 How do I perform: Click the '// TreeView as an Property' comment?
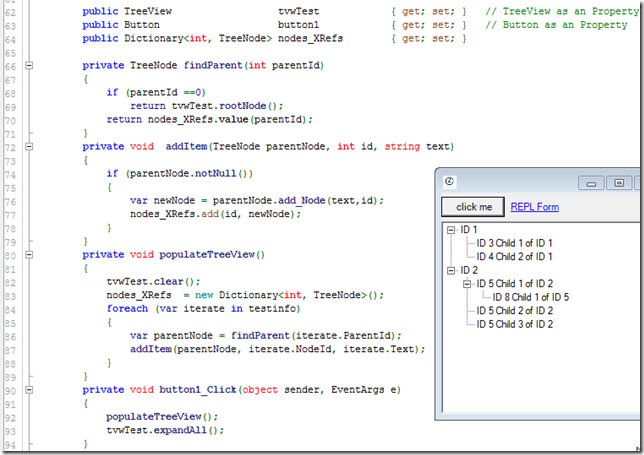coord(562,11)
